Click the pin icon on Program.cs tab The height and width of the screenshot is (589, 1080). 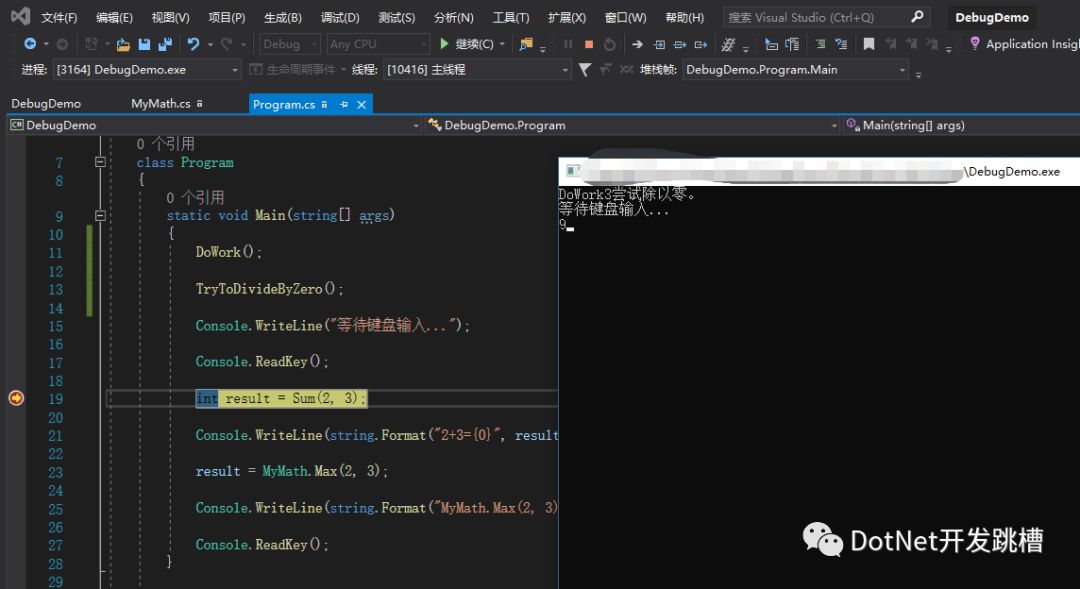click(x=344, y=105)
